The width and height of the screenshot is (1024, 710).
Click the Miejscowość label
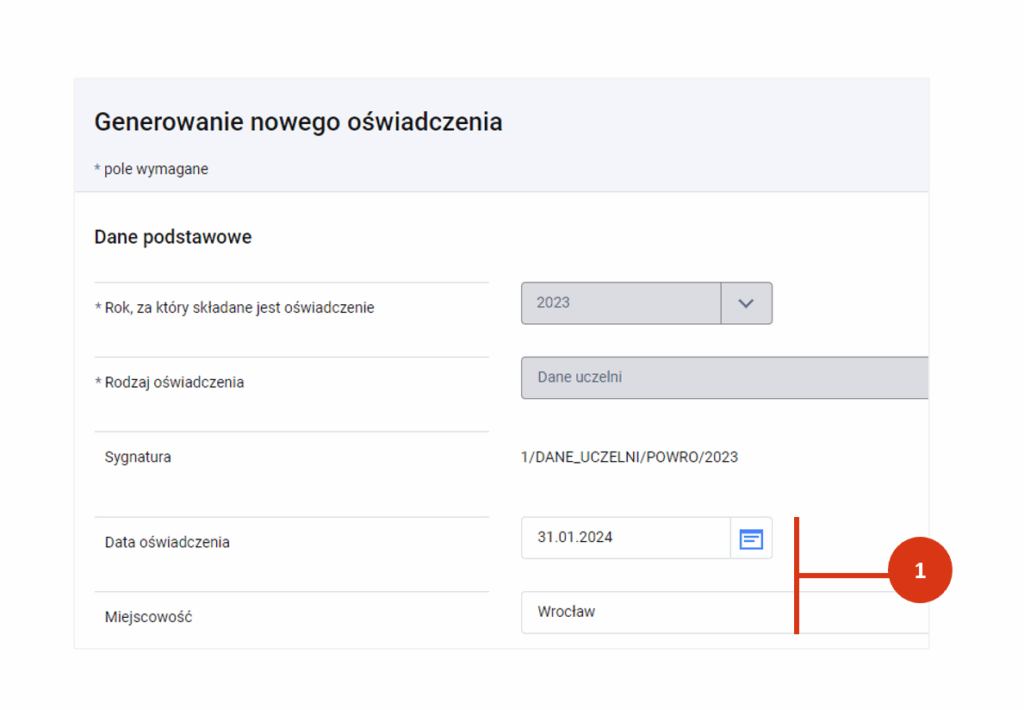tap(148, 617)
